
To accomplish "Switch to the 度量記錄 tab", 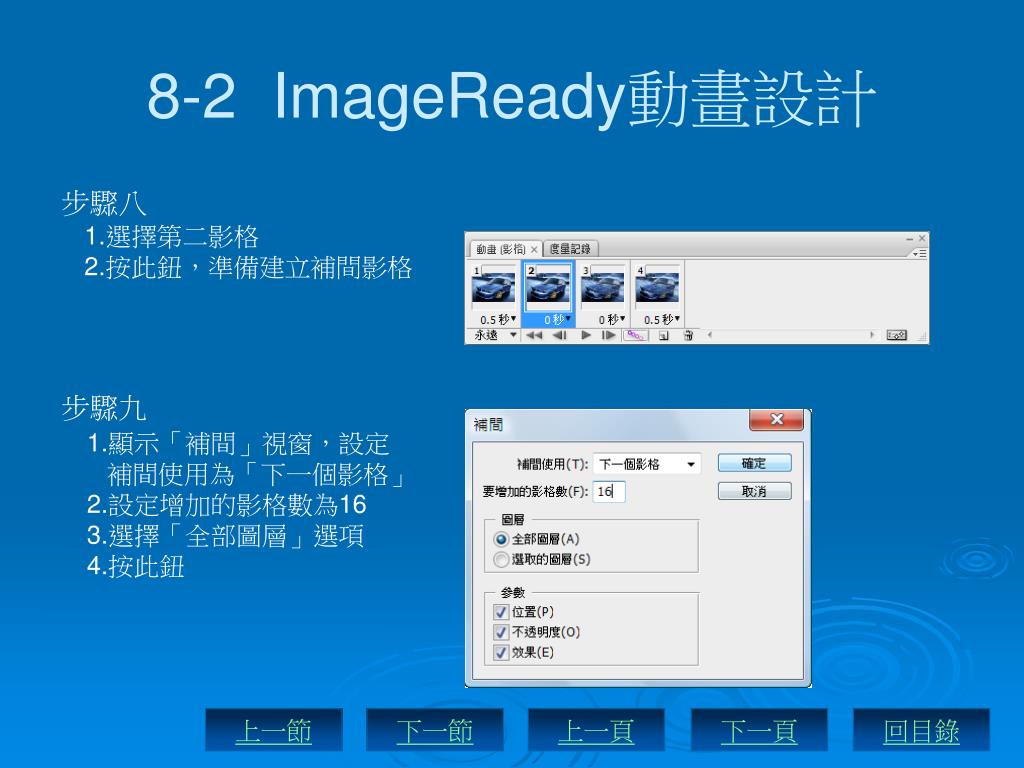I will [x=569, y=249].
